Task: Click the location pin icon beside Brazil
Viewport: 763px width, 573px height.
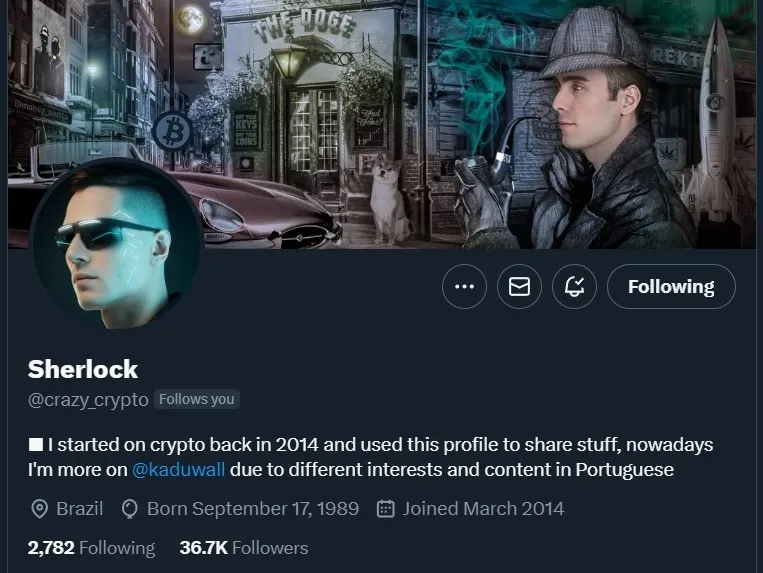Action: [x=39, y=509]
